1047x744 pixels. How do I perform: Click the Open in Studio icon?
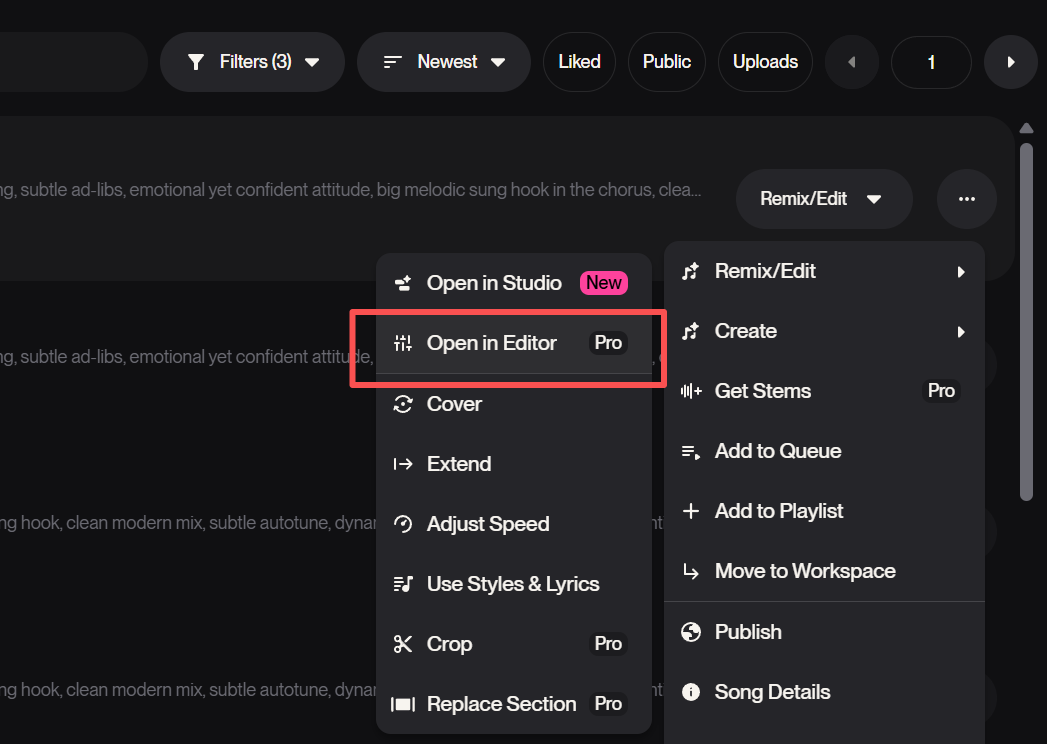click(x=403, y=283)
